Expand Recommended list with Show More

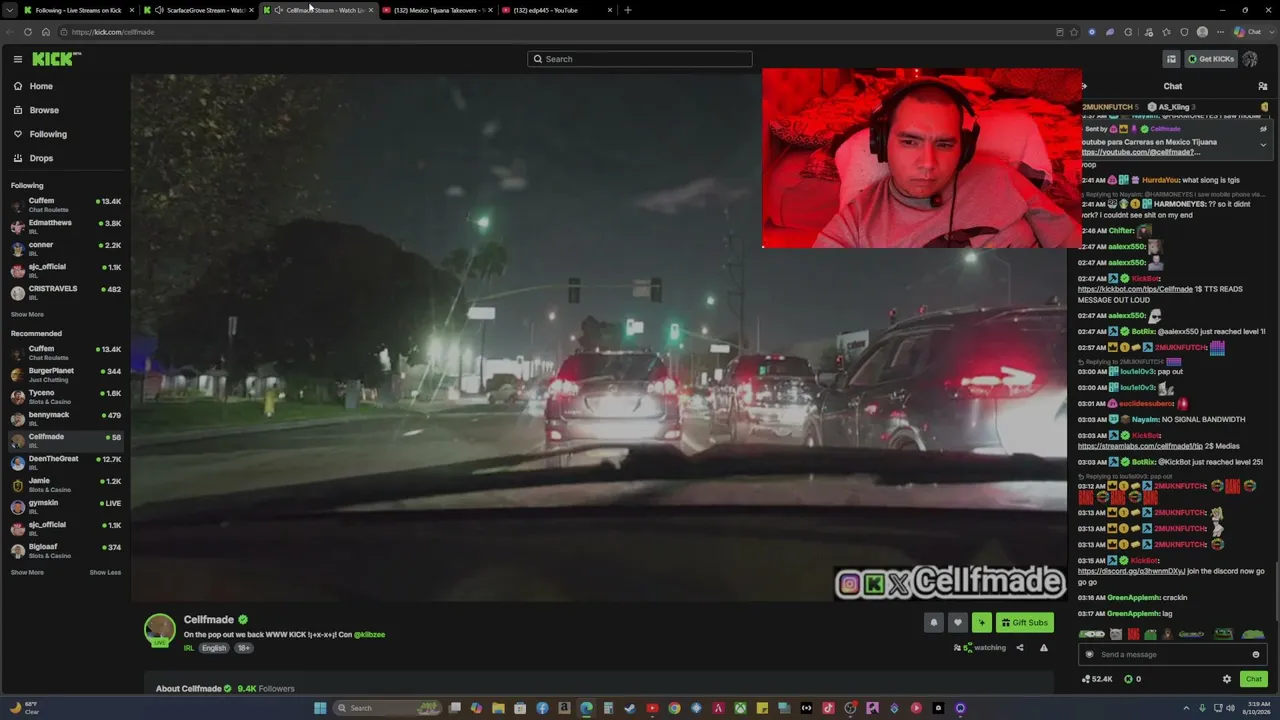click(x=27, y=573)
